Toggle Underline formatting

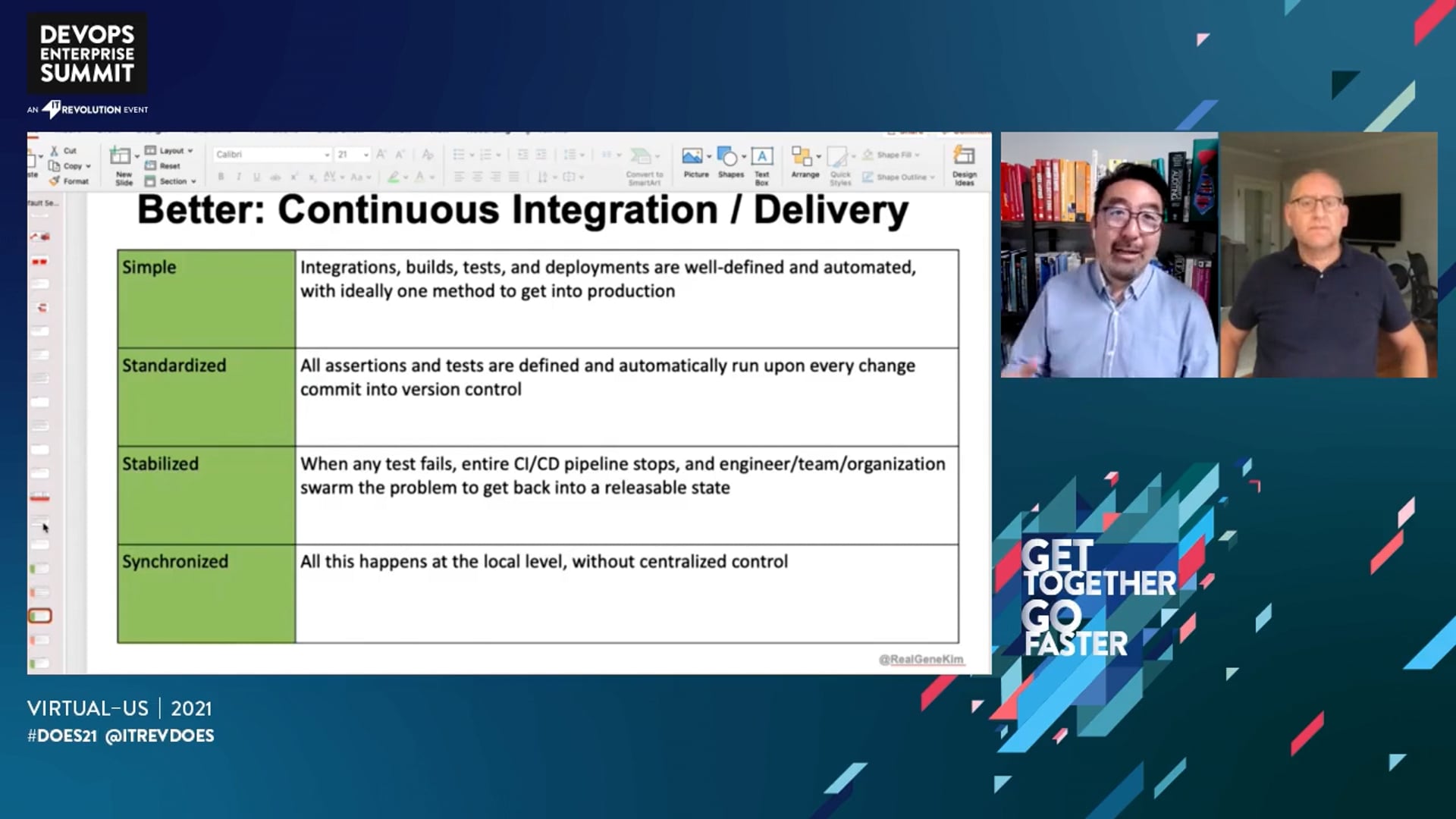256,177
